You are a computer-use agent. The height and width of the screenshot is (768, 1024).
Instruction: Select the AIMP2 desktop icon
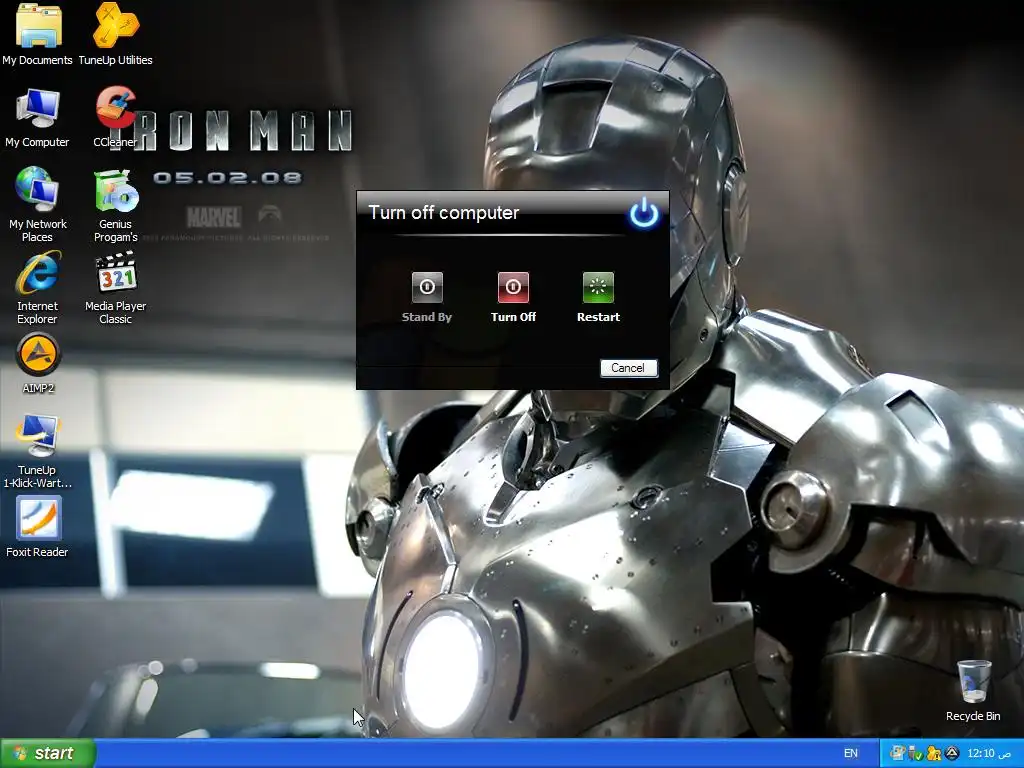coord(38,364)
